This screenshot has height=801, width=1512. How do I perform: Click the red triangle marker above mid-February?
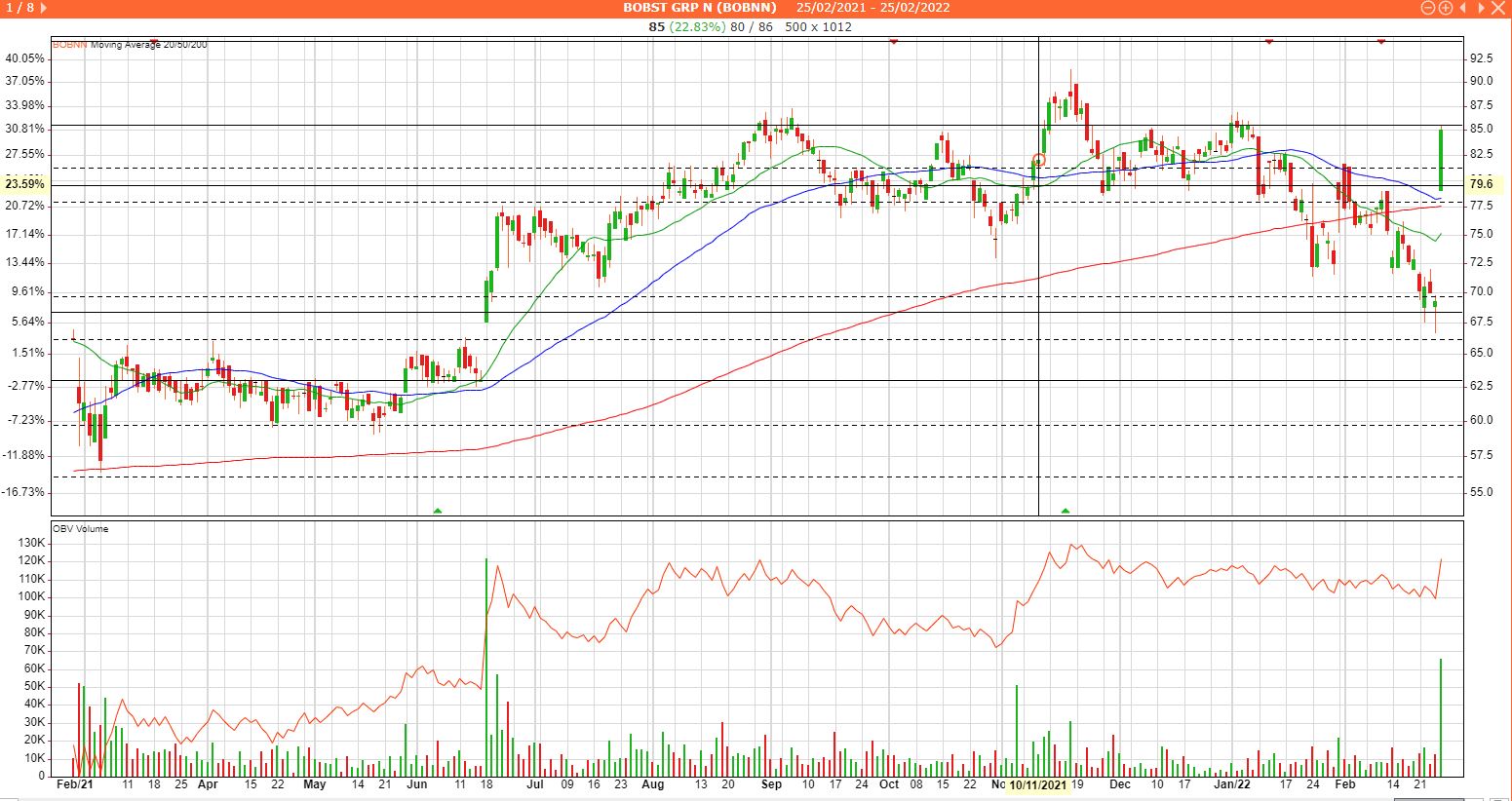click(1380, 42)
